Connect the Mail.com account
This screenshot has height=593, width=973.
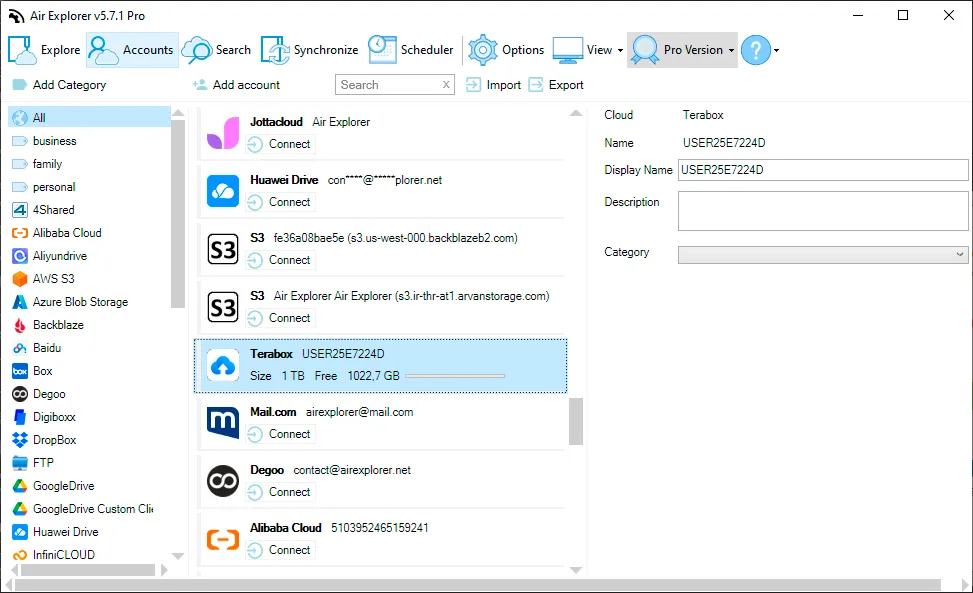click(x=280, y=434)
